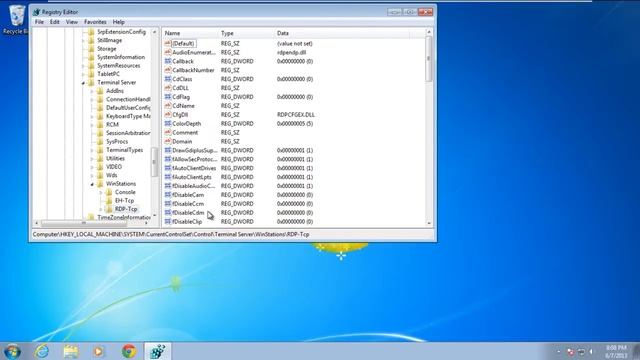This screenshot has width=640, height=360.
Task: Open the Recycle Bin on the desktop
Action: tap(16, 19)
